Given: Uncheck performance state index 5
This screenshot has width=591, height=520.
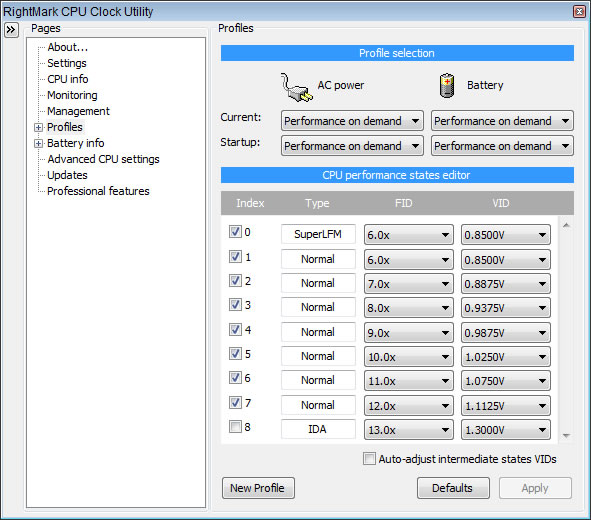Looking at the screenshot, I should coord(235,353).
